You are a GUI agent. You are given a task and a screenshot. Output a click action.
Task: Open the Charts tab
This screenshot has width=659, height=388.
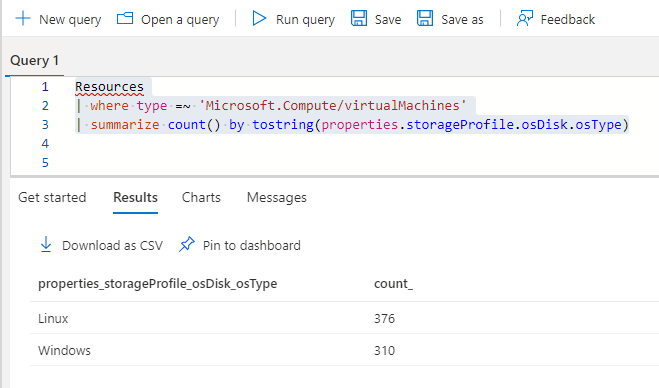tap(201, 198)
